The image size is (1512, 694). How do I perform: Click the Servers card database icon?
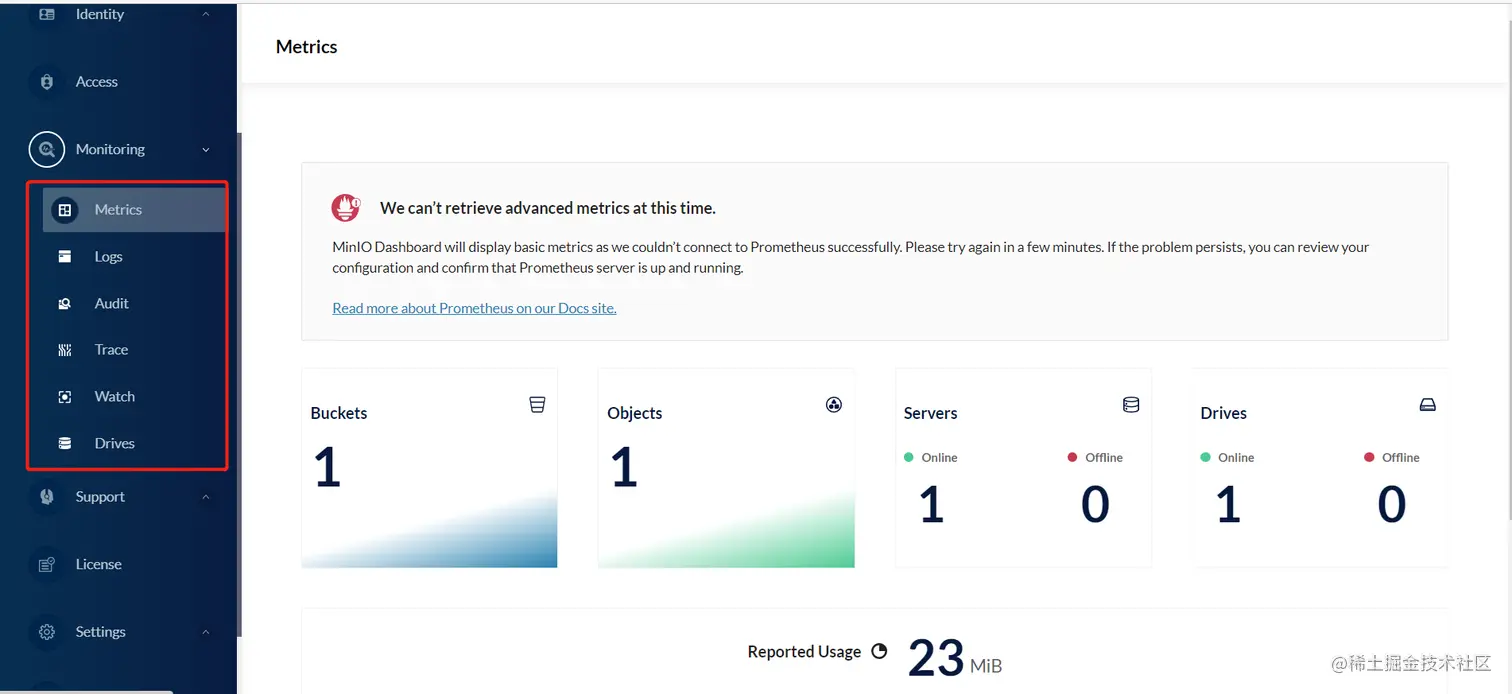[1131, 405]
